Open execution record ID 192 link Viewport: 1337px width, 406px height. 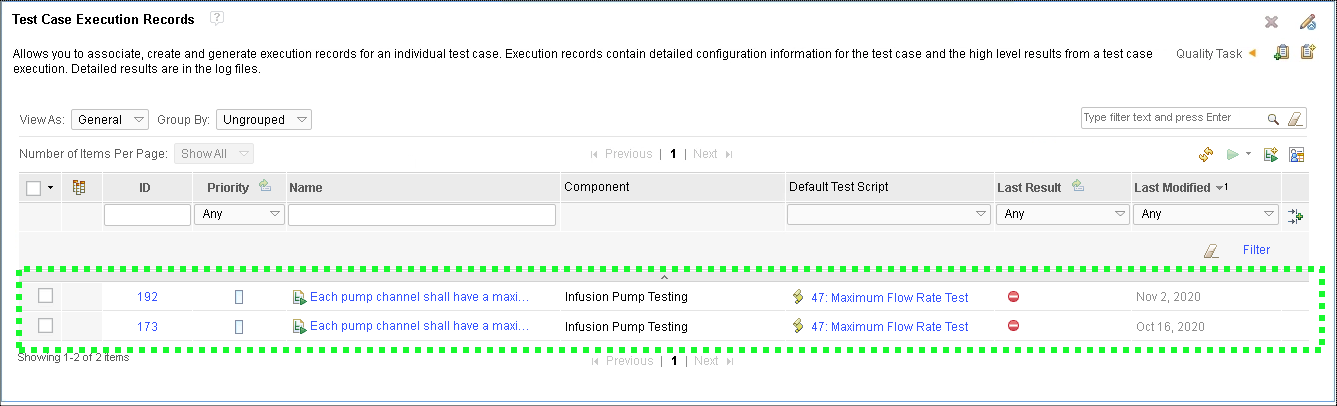(x=147, y=297)
